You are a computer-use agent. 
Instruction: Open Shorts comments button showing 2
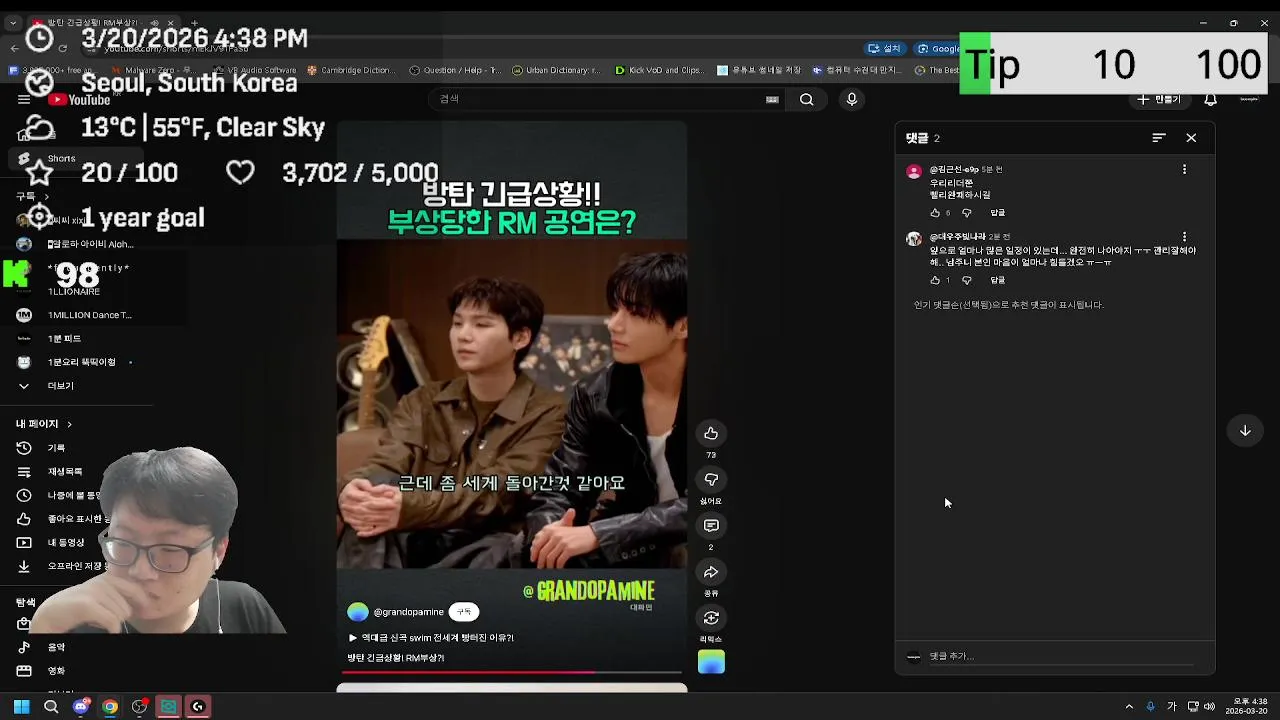711,525
